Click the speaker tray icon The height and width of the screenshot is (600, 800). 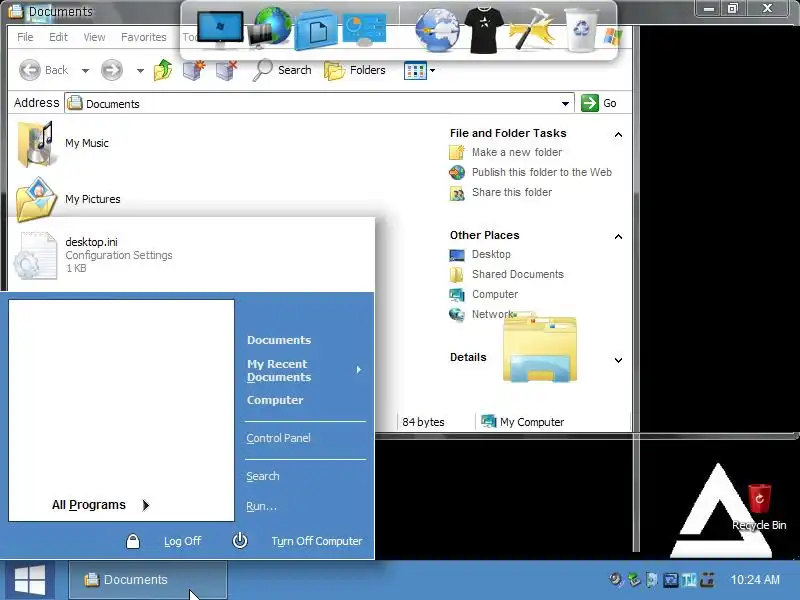[x=616, y=580]
